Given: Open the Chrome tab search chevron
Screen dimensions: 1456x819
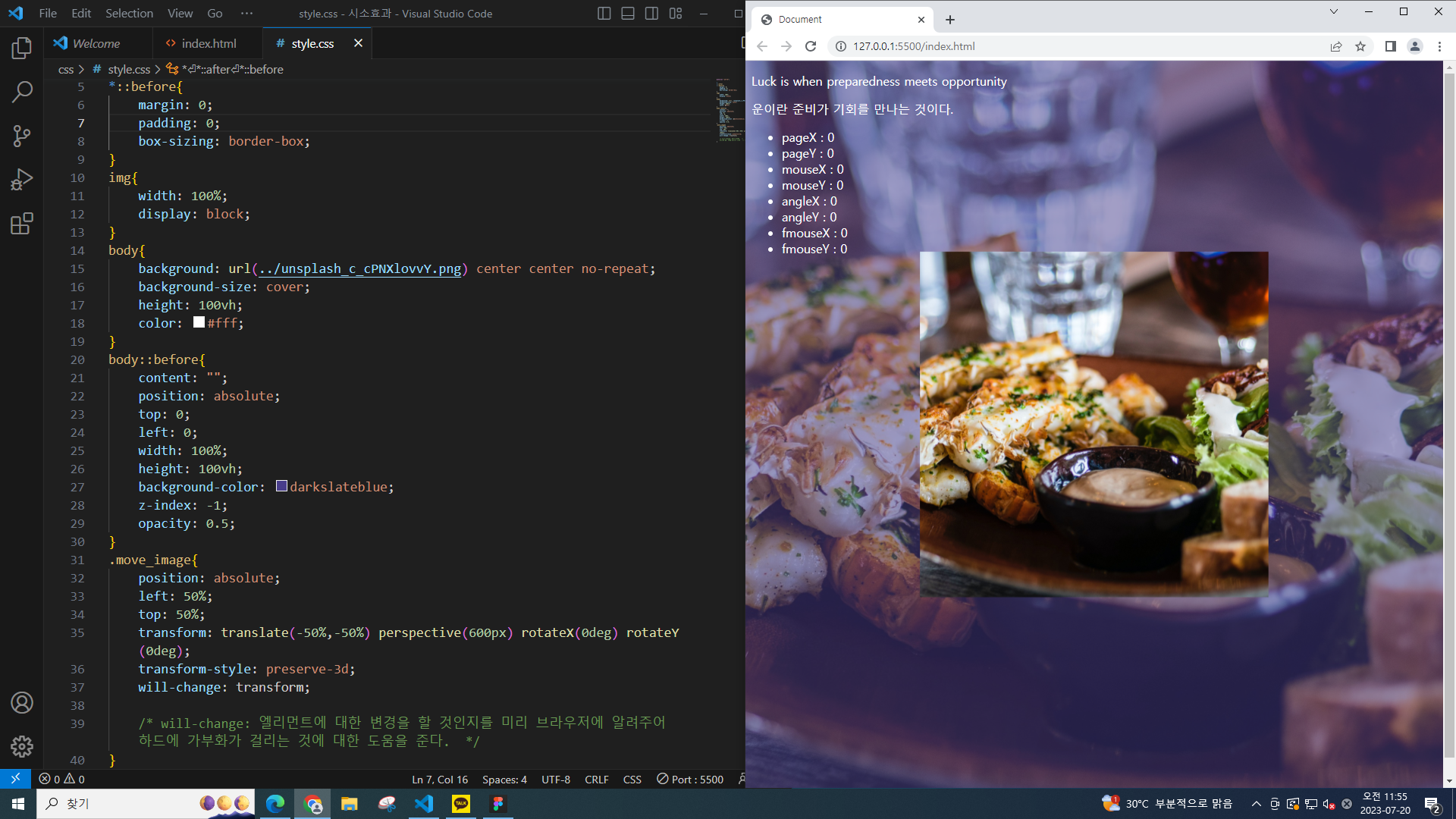Looking at the screenshot, I should [1334, 11].
